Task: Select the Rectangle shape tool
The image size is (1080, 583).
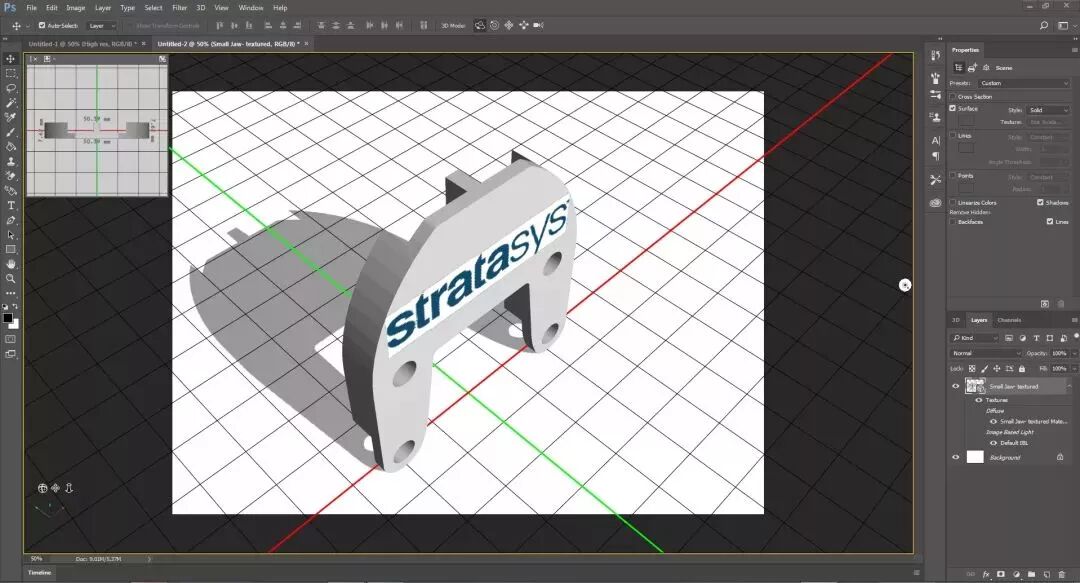Action: (10, 249)
